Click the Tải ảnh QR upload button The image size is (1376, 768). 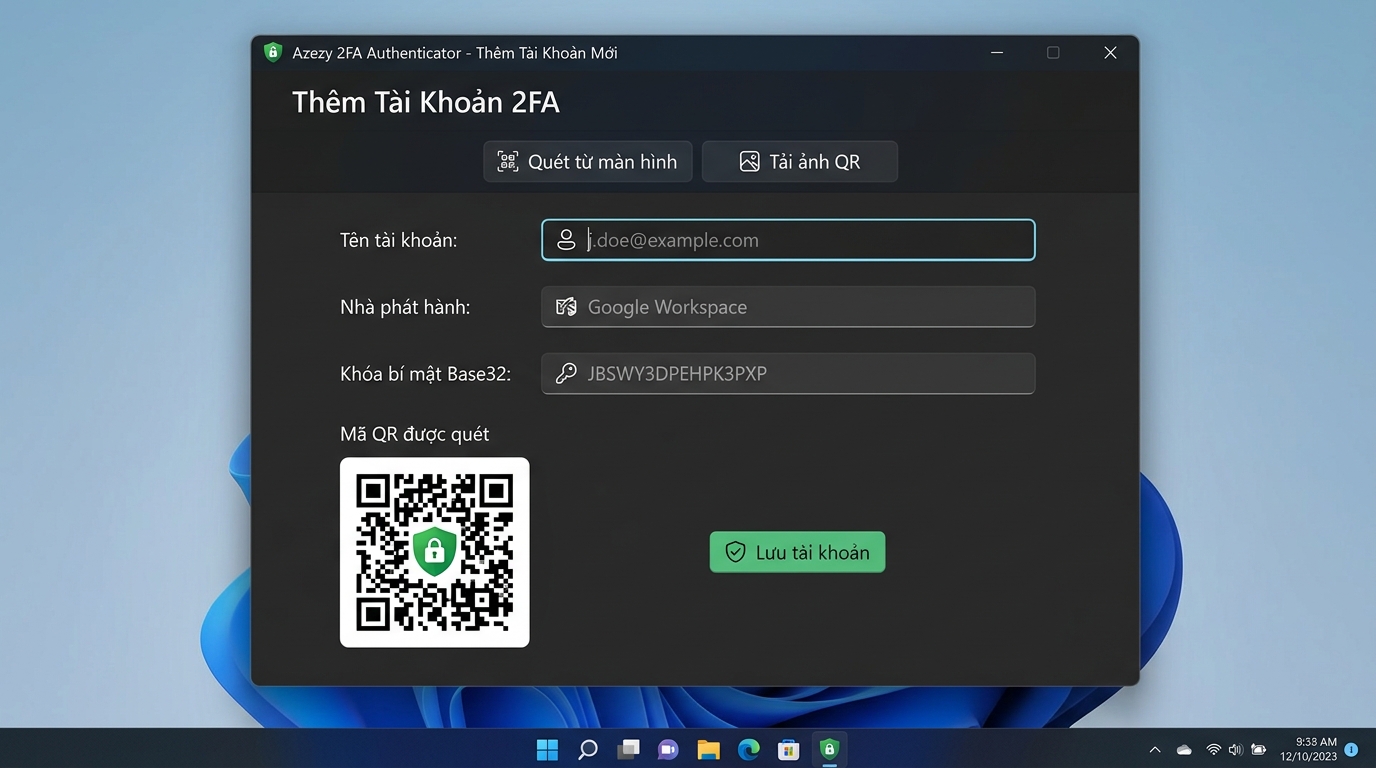click(x=800, y=161)
